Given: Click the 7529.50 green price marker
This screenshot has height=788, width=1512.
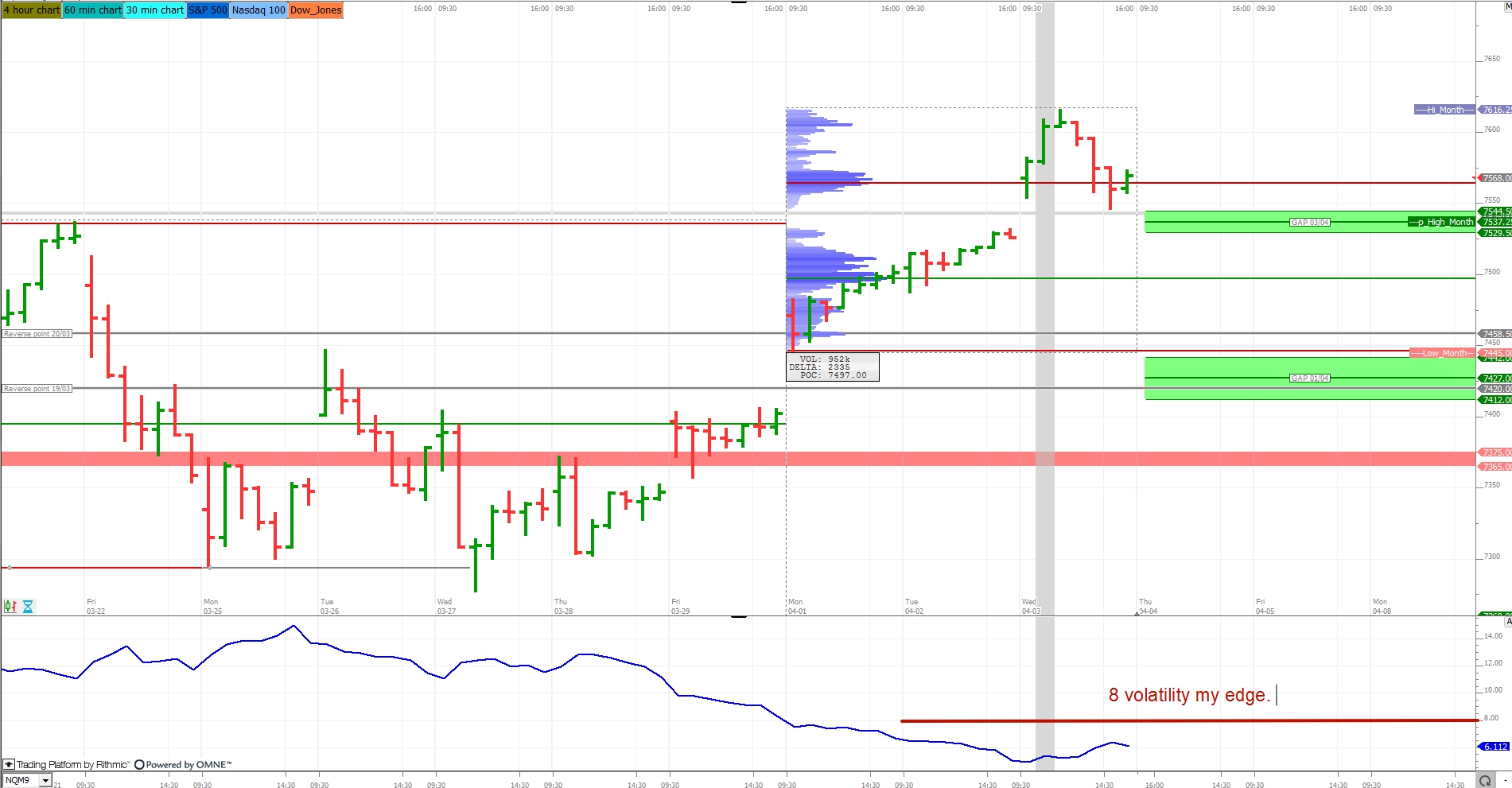Looking at the screenshot, I should pyautogui.click(x=1495, y=233).
